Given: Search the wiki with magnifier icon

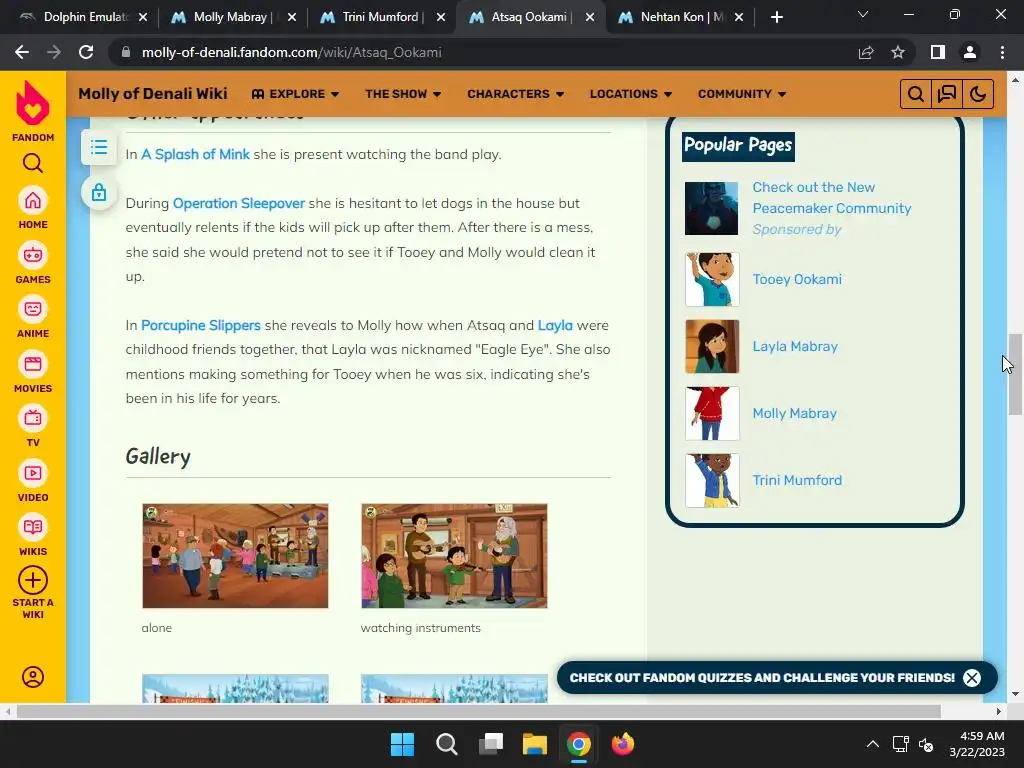Looking at the screenshot, I should tap(916, 94).
